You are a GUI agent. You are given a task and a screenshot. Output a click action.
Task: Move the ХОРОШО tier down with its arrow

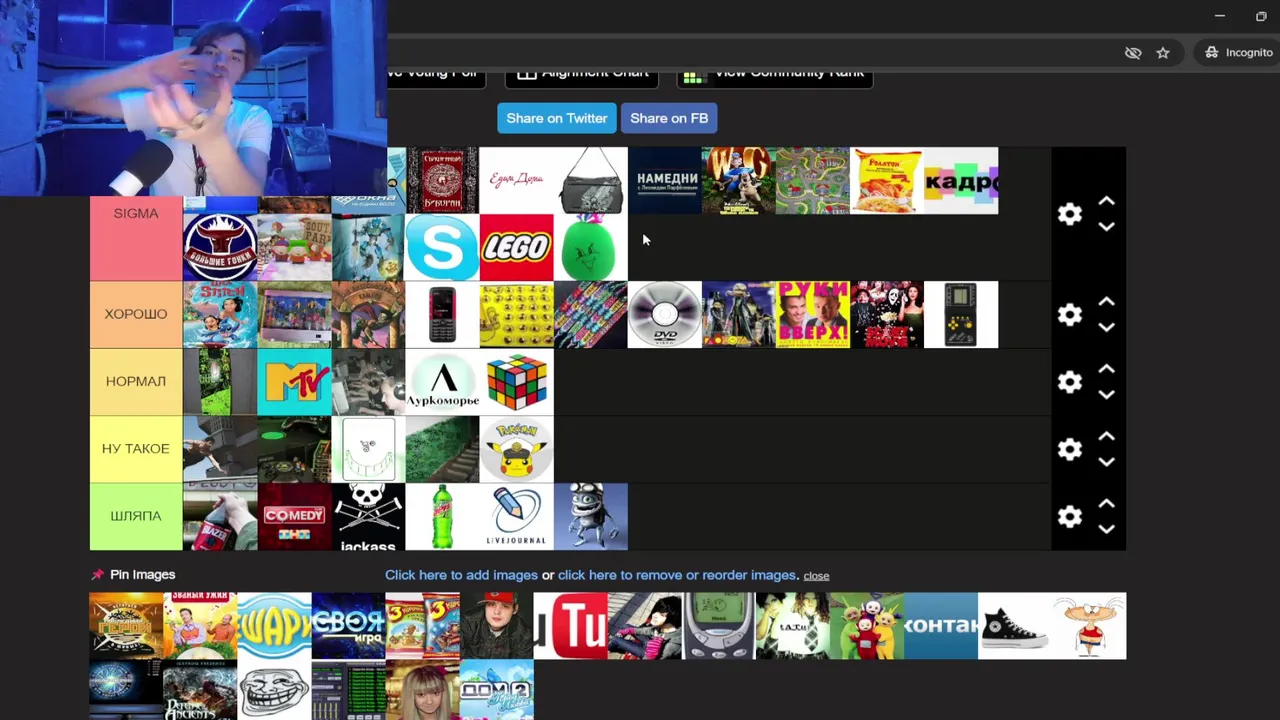(x=1106, y=328)
